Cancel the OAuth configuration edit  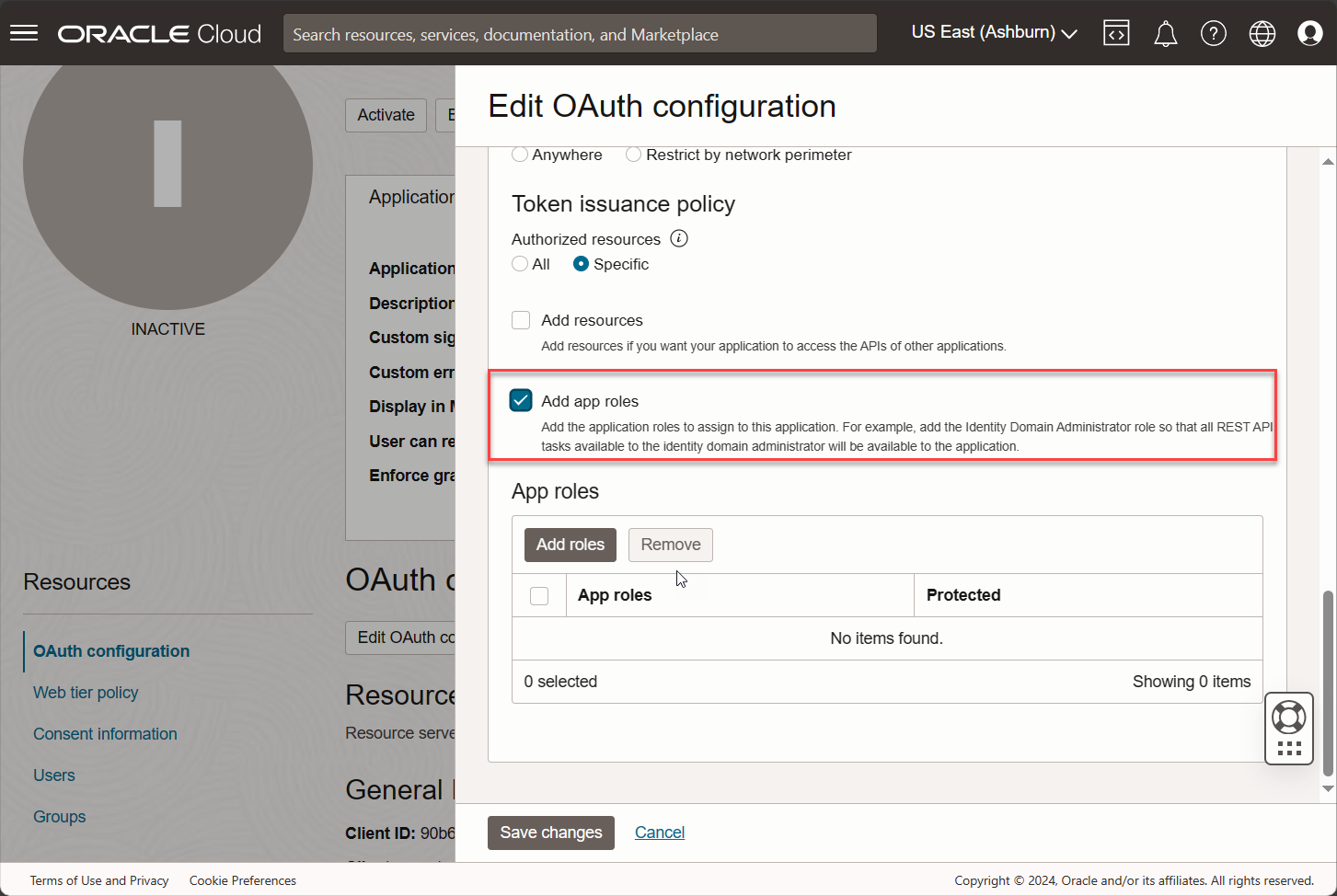coord(659,832)
